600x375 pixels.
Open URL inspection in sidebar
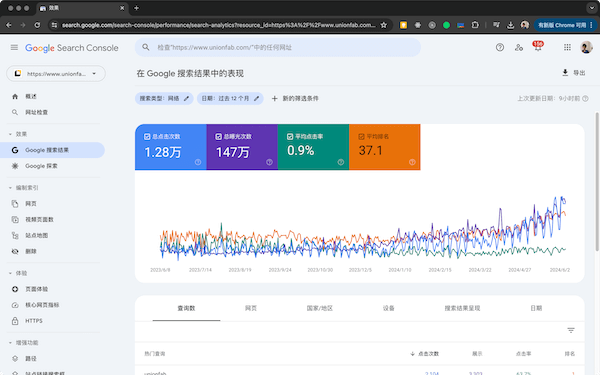pos(36,112)
